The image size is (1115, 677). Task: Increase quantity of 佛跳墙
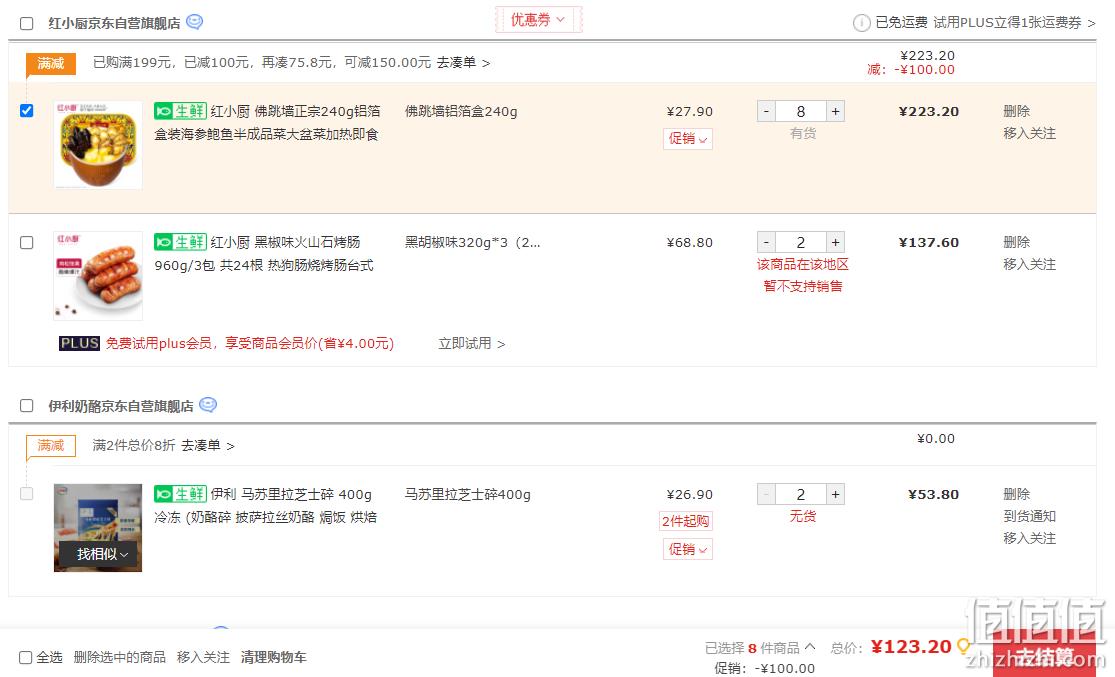pos(836,111)
